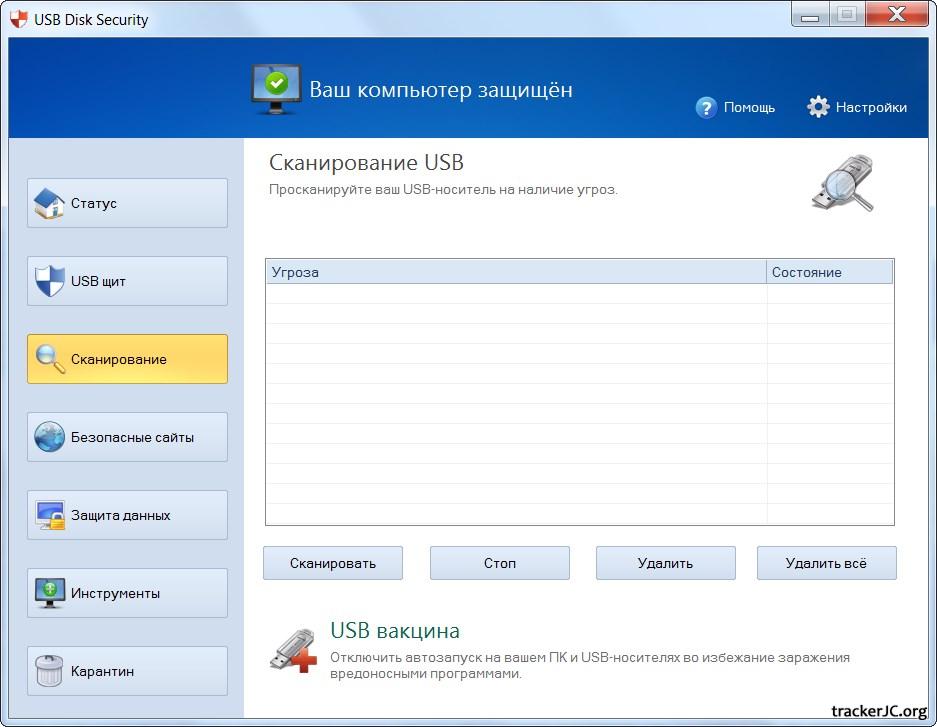Click the trash bin icon for Карантин
The height and width of the screenshot is (727, 937).
(49, 671)
